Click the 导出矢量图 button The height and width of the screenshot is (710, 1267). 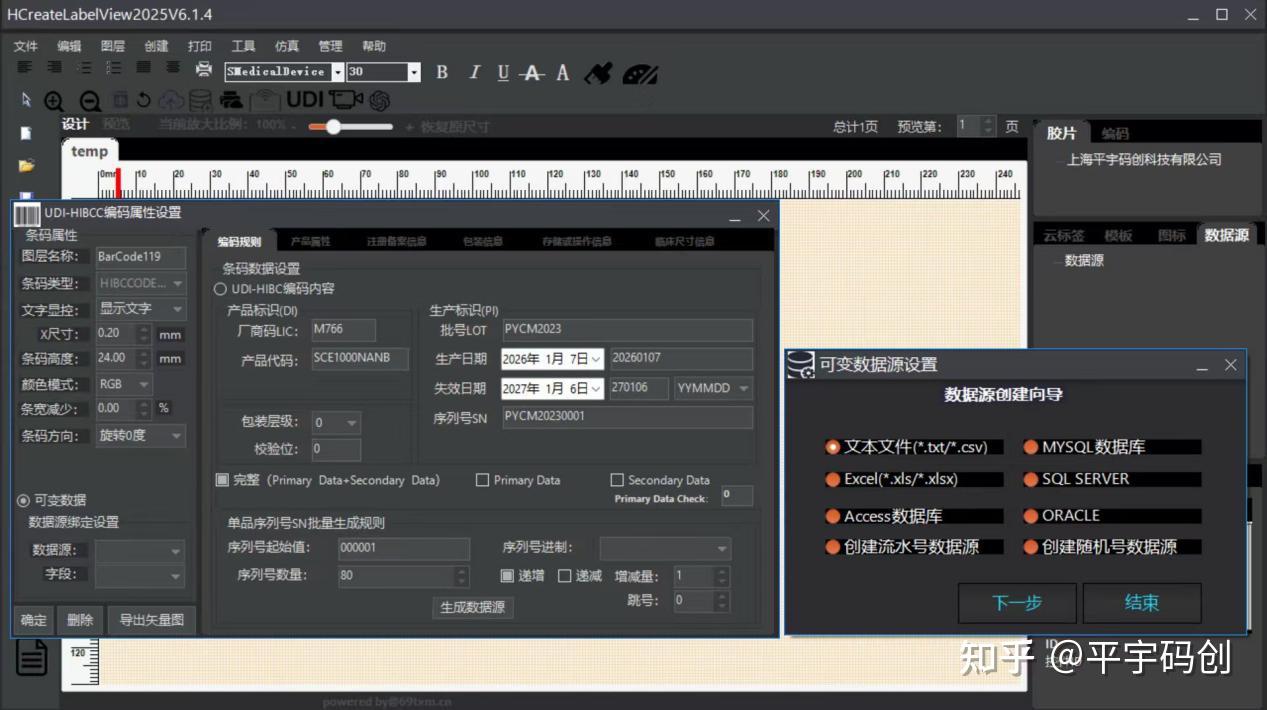coord(151,620)
